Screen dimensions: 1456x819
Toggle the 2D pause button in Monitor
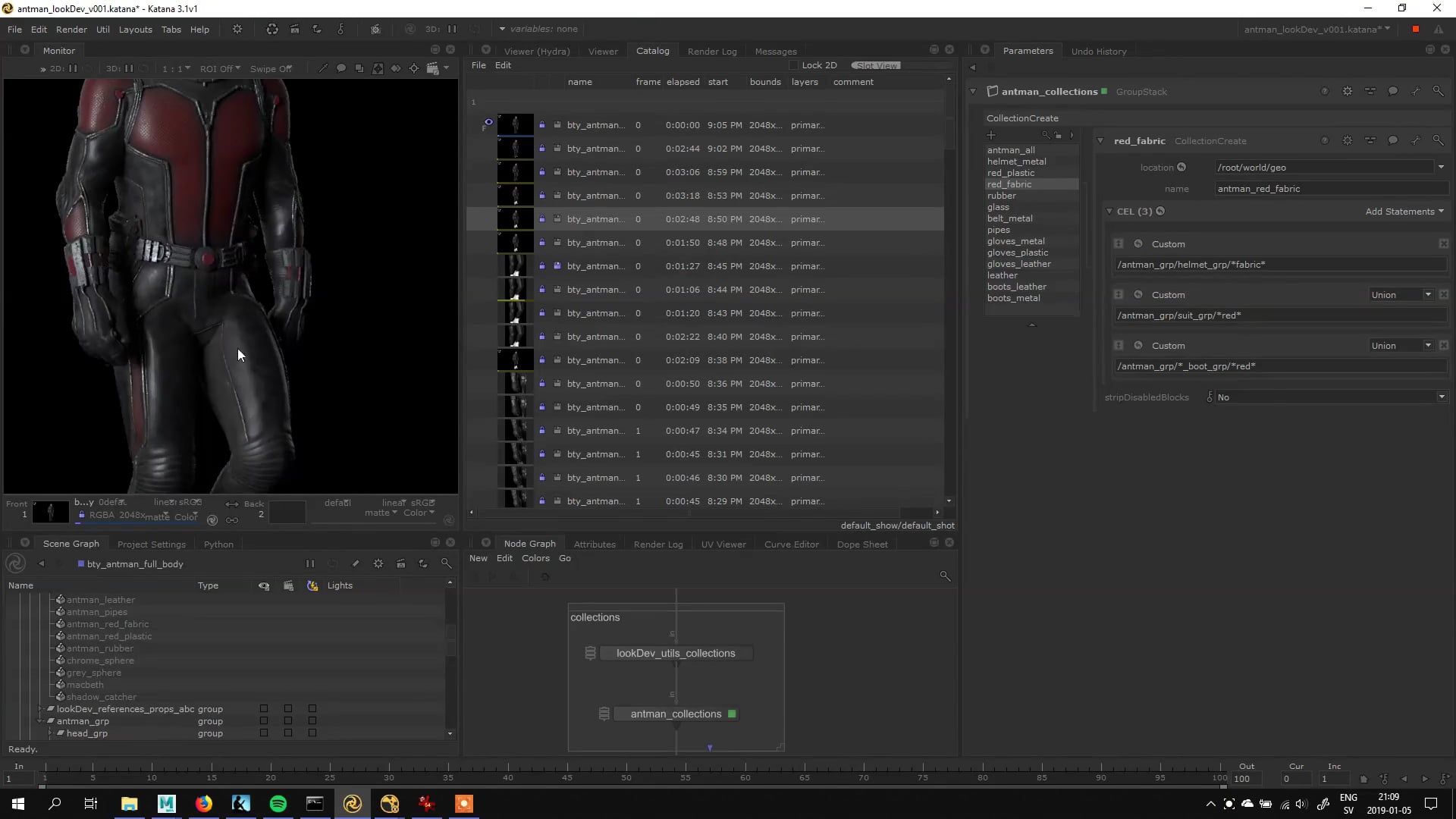[73, 68]
